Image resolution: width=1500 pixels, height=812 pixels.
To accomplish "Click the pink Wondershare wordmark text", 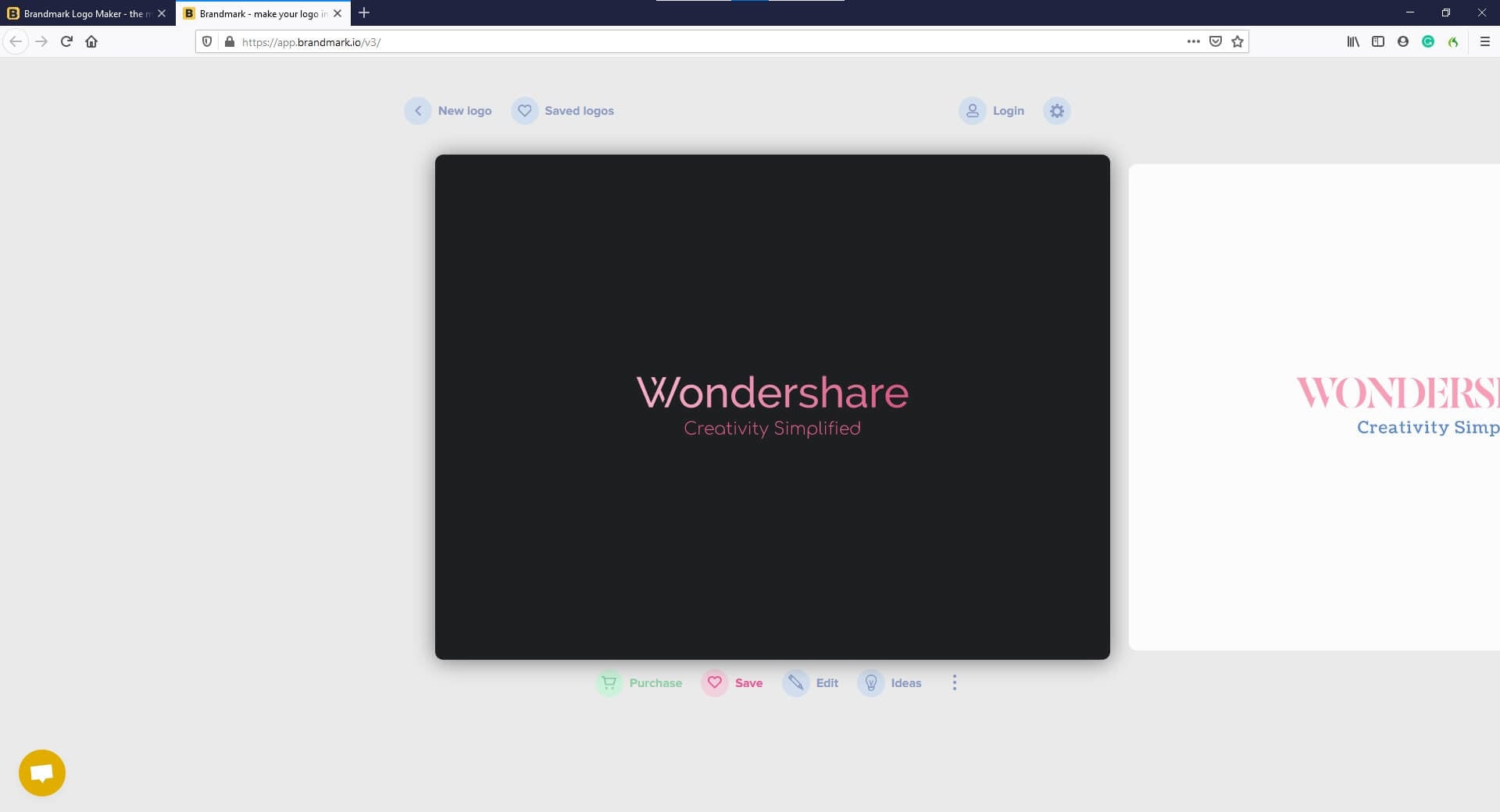I will (x=773, y=392).
